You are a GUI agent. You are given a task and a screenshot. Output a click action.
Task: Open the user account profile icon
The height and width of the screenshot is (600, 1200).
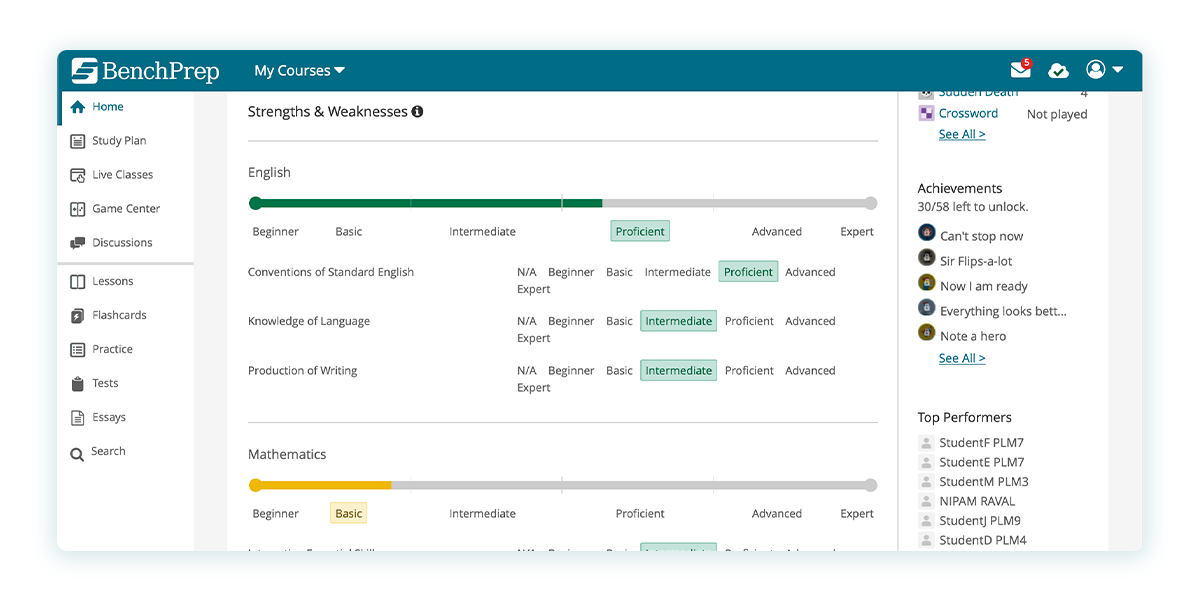point(1096,69)
